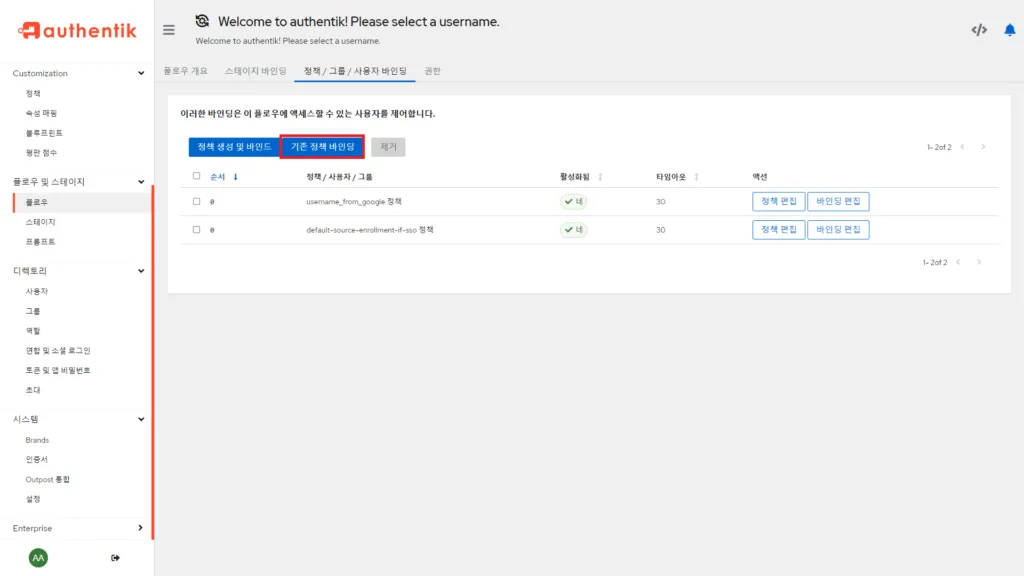Viewport: 1024px width, 576px height.
Task: Sort by the 활성화됨 column icon
Action: coord(600,177)
